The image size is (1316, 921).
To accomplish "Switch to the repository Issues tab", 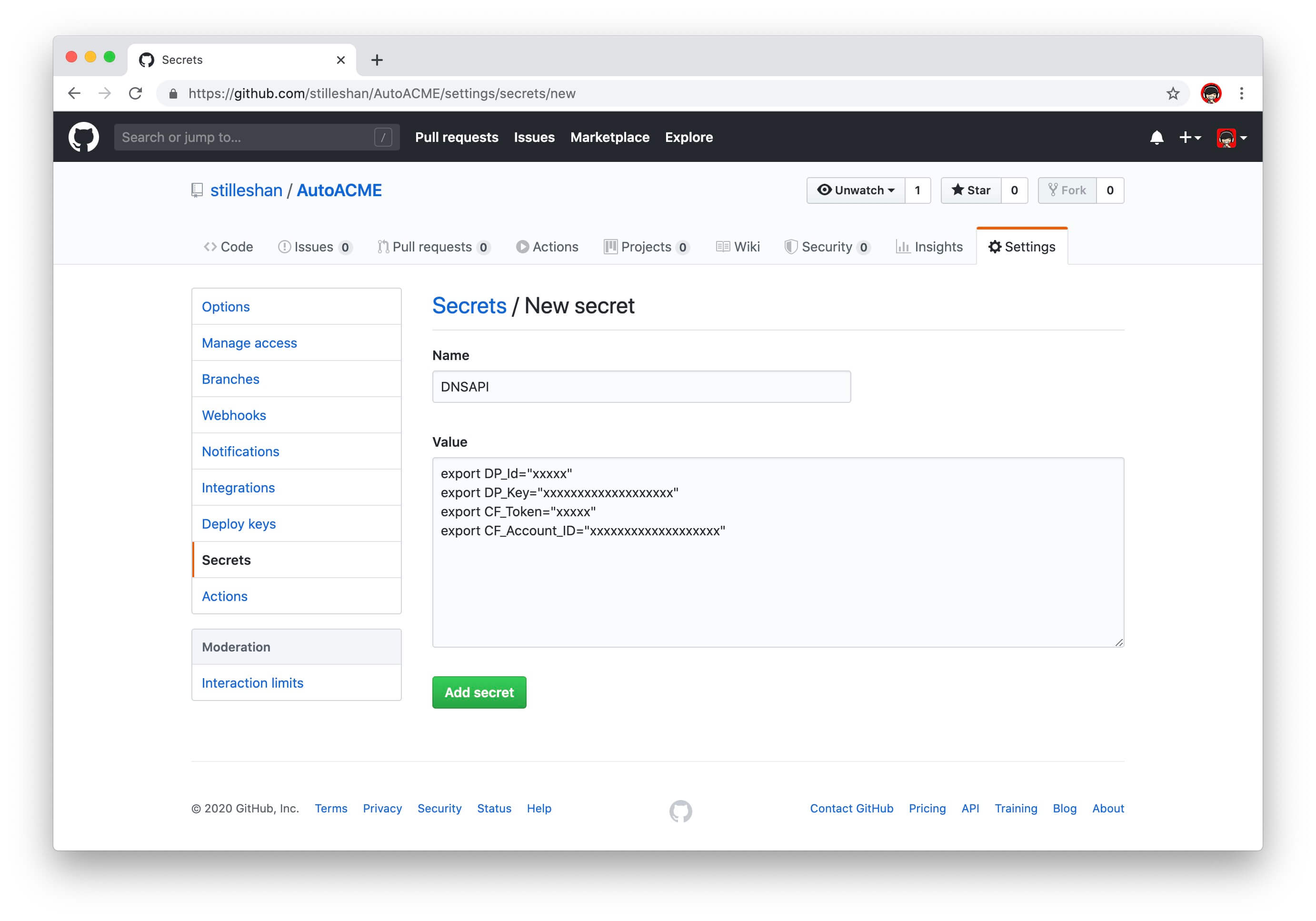I will click(x=315, y=247).
